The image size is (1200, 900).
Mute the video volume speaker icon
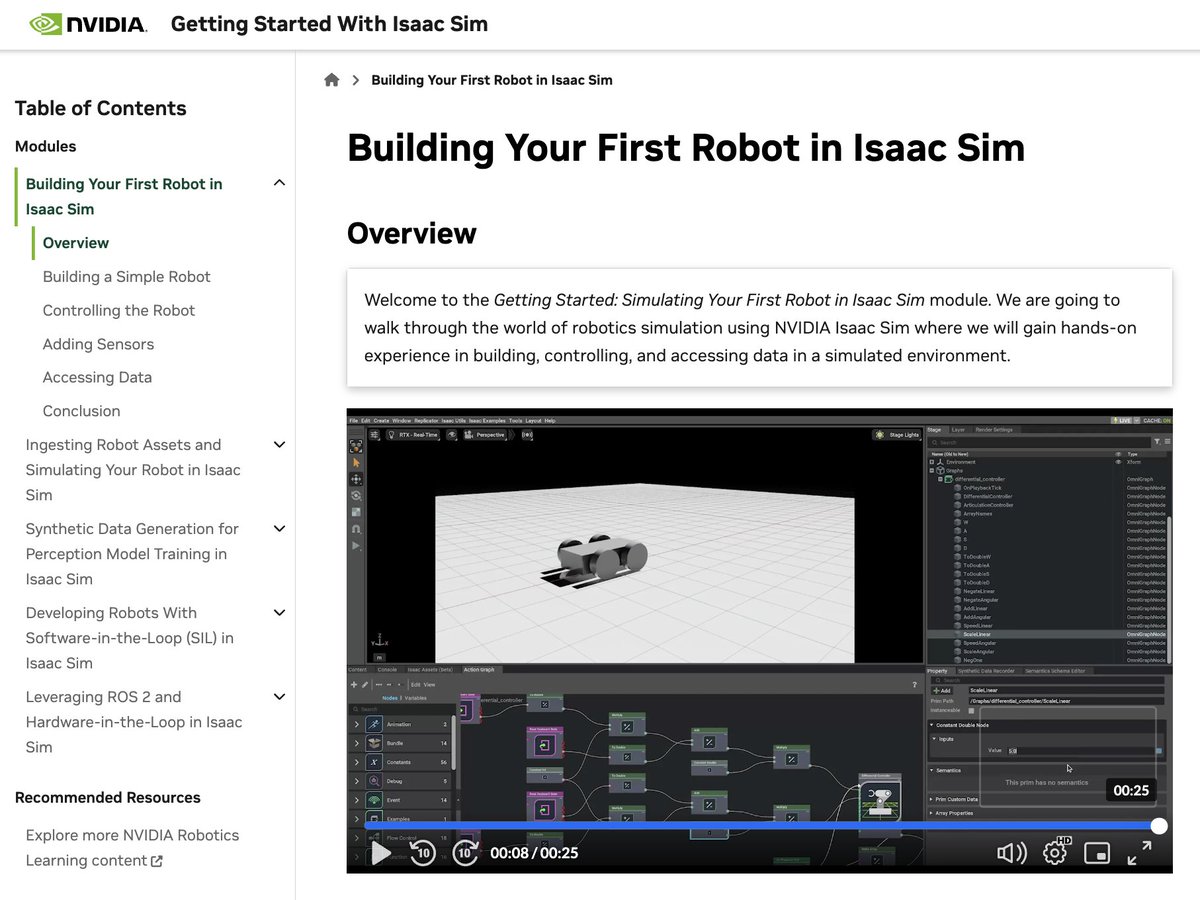(x=1012, y=853)
